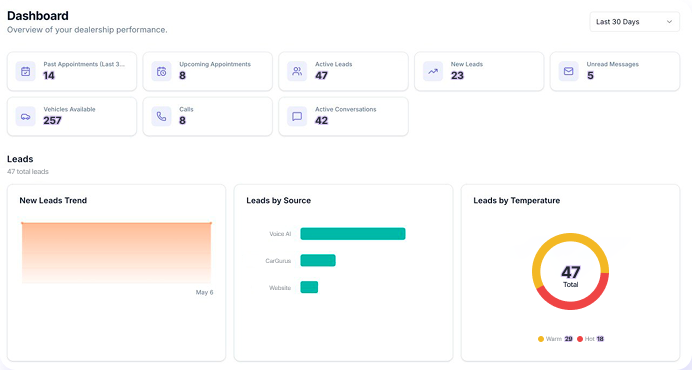Click the Voice AI bar in Leads by Source

pos(353,234)
